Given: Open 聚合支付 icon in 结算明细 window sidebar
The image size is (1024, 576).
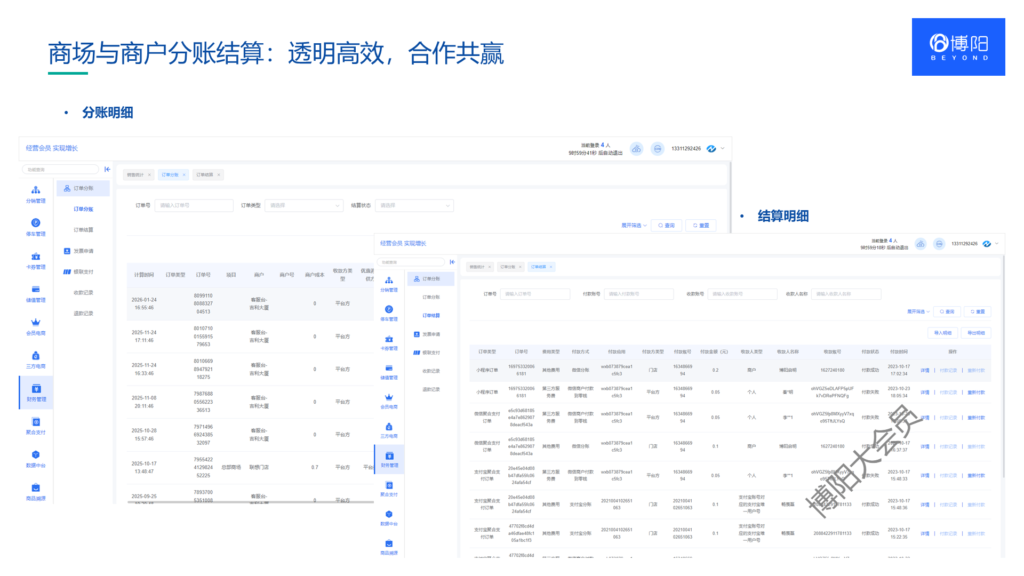Looking at the screenshot, I should click(x=389, y=485).
